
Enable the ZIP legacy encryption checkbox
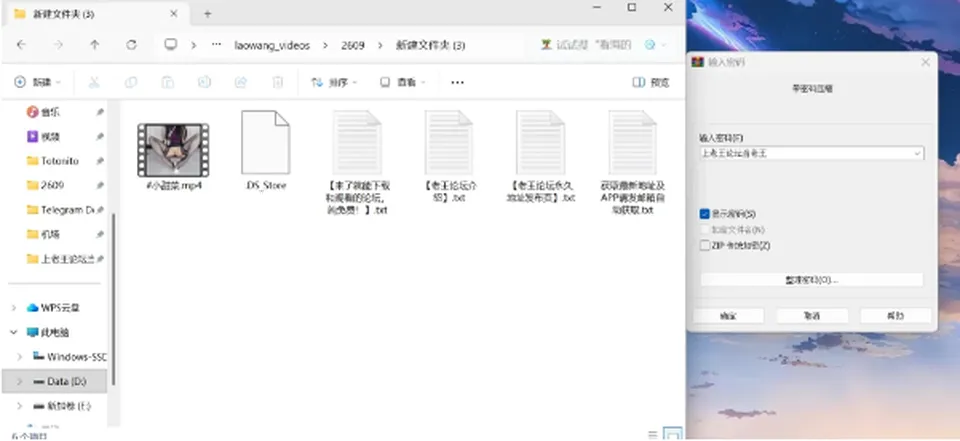(704, 246)
